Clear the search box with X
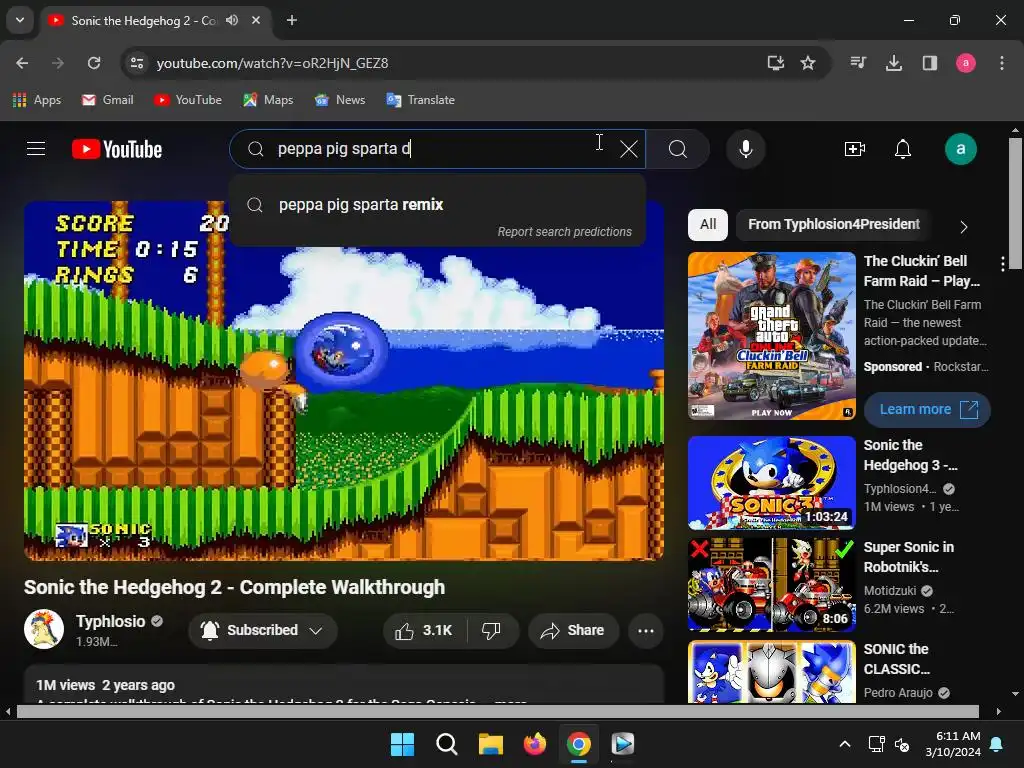1024x768 pixels. pos(628,149)
